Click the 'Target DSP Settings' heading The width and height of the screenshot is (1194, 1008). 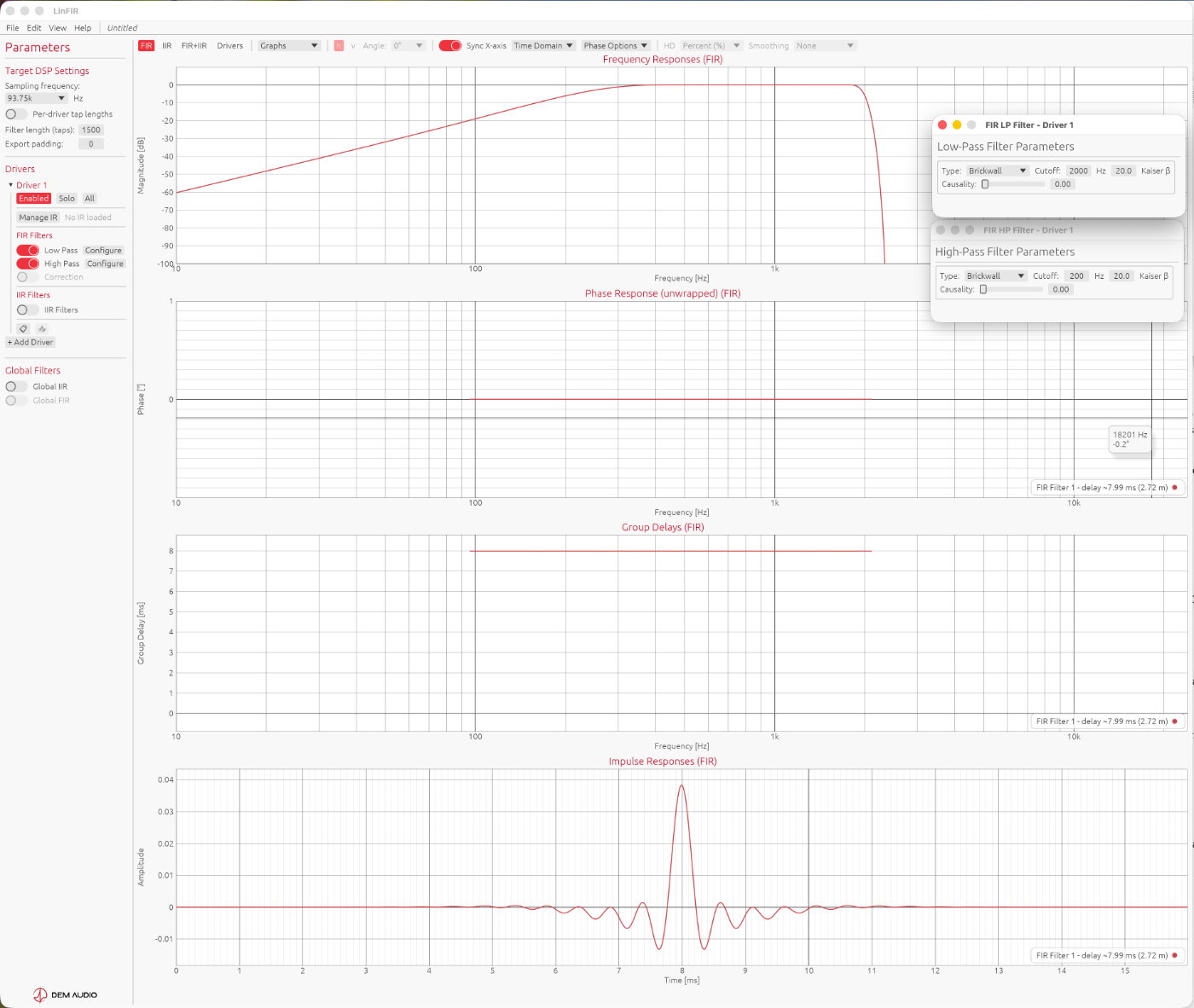tap(47, 71)
